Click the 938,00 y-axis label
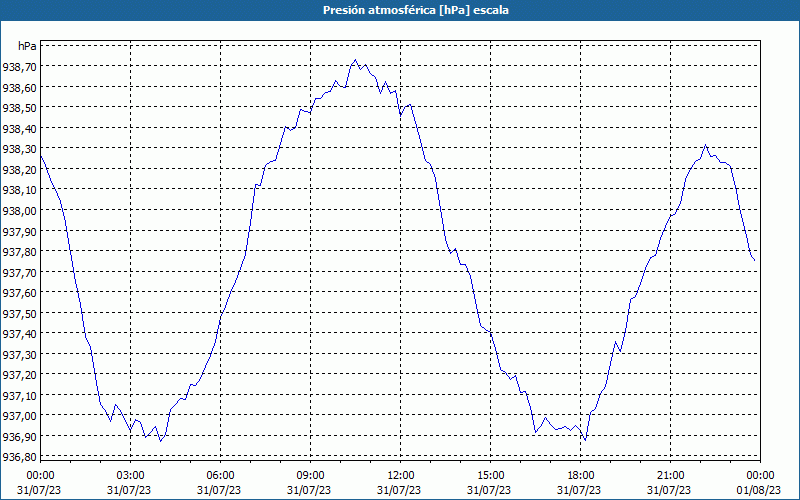This screenshot has width=800, height=500. 19,211
